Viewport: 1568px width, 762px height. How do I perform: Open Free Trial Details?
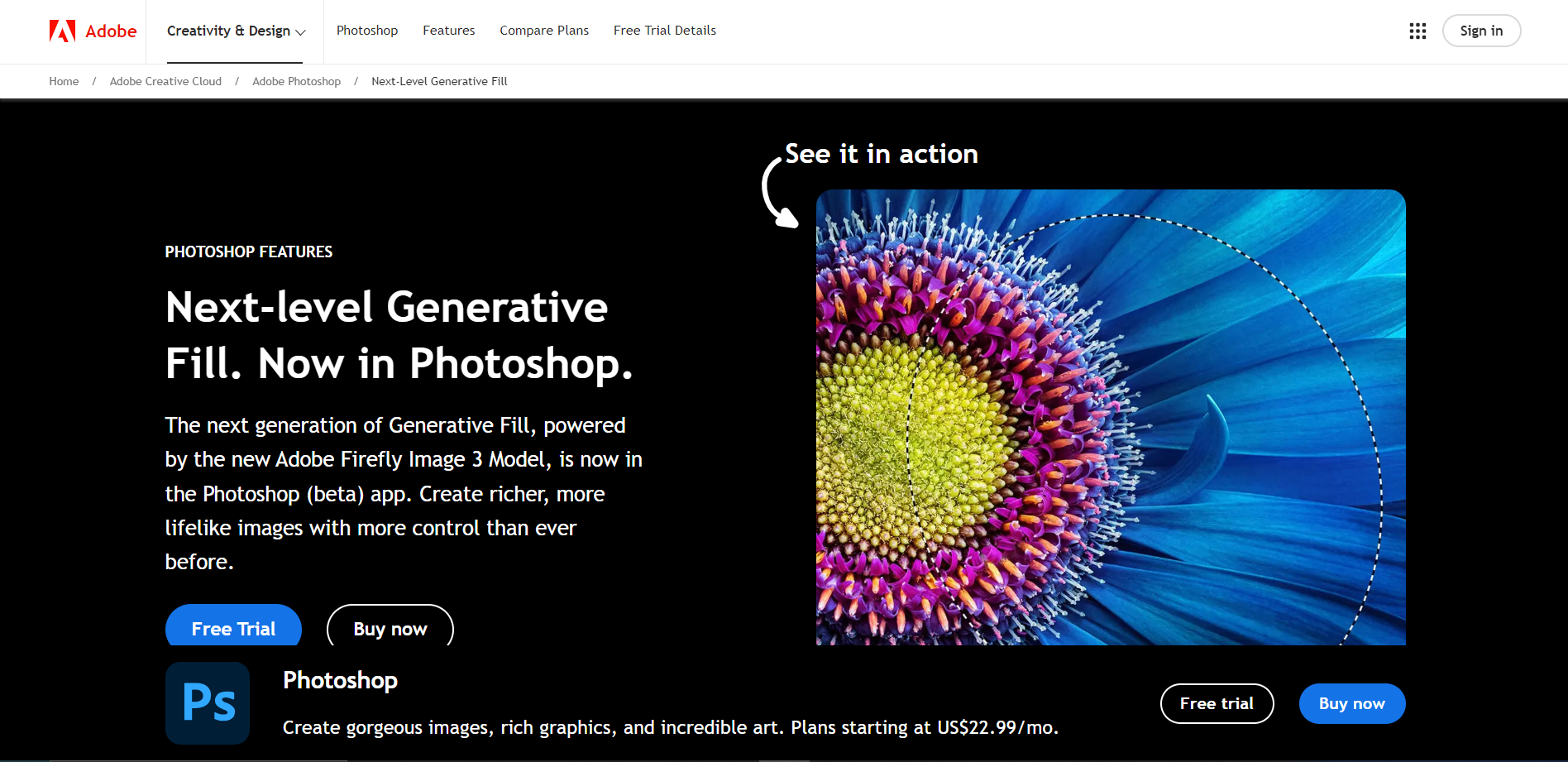(x=664, y=31)
